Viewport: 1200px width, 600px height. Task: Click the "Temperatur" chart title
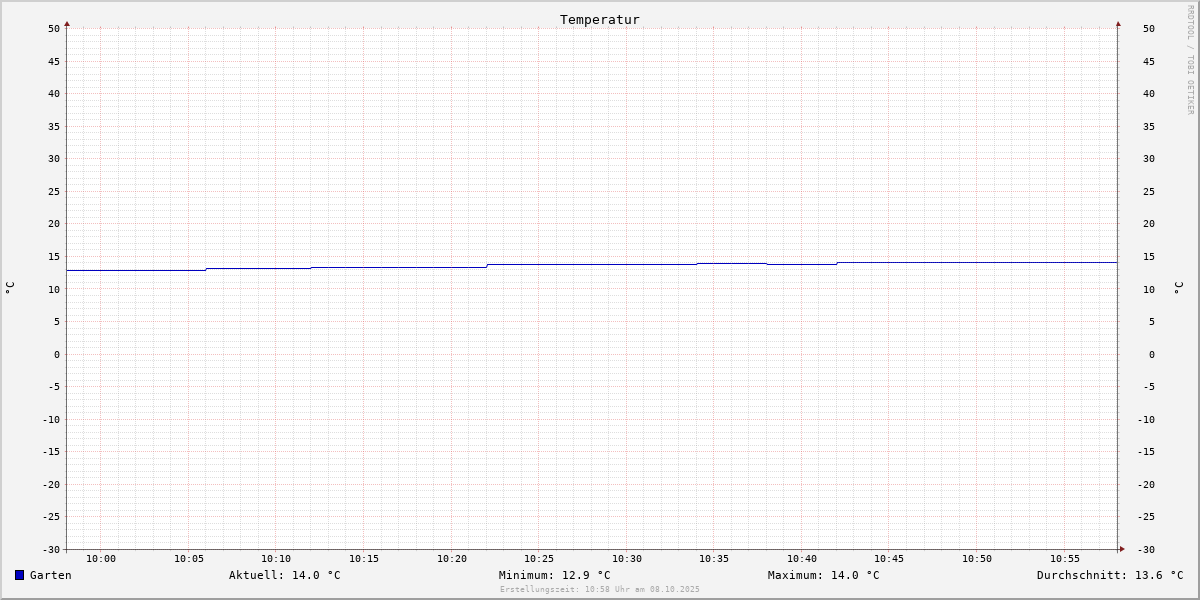click(x=600, y=19)
